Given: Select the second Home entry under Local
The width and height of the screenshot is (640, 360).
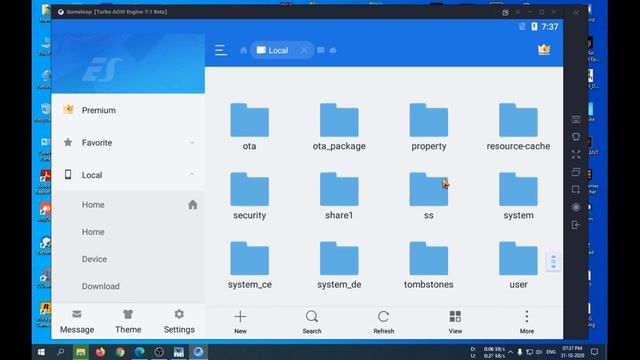Looking at the screenshot, I should 128,232.
